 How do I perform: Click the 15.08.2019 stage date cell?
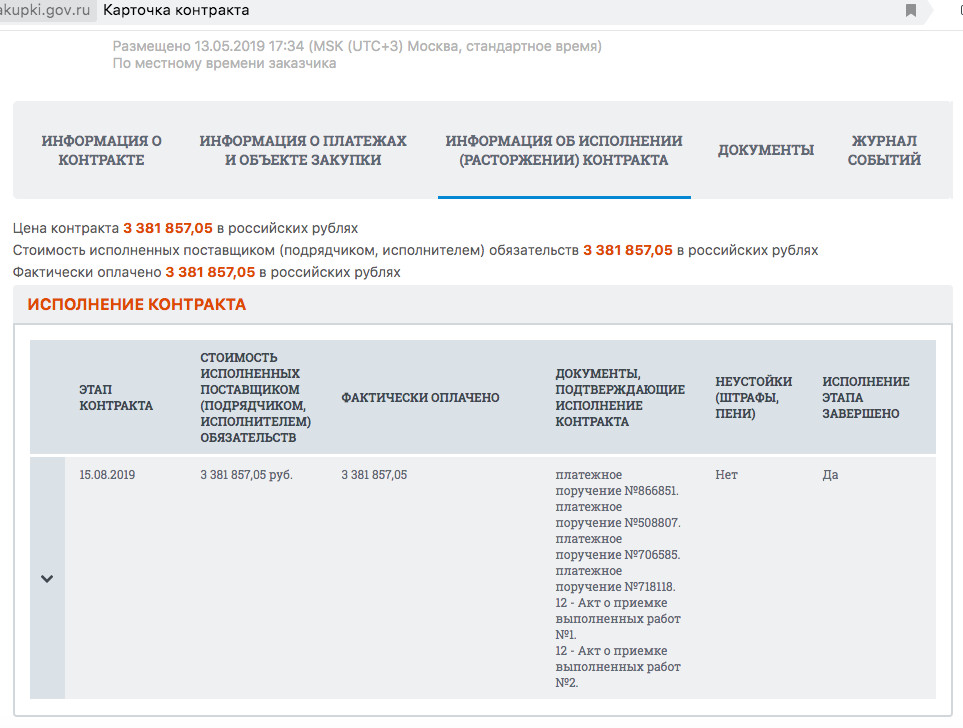(x=107, y=475)
